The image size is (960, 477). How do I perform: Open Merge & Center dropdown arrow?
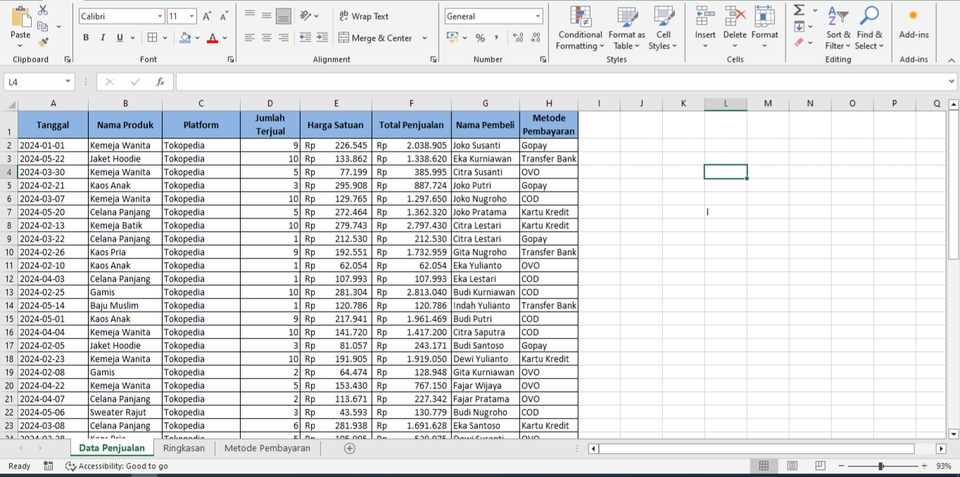pos(424,38)
